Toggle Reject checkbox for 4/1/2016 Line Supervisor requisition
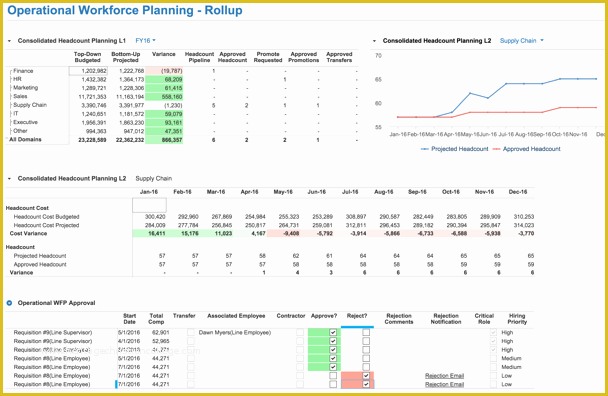 click(366, 341)
